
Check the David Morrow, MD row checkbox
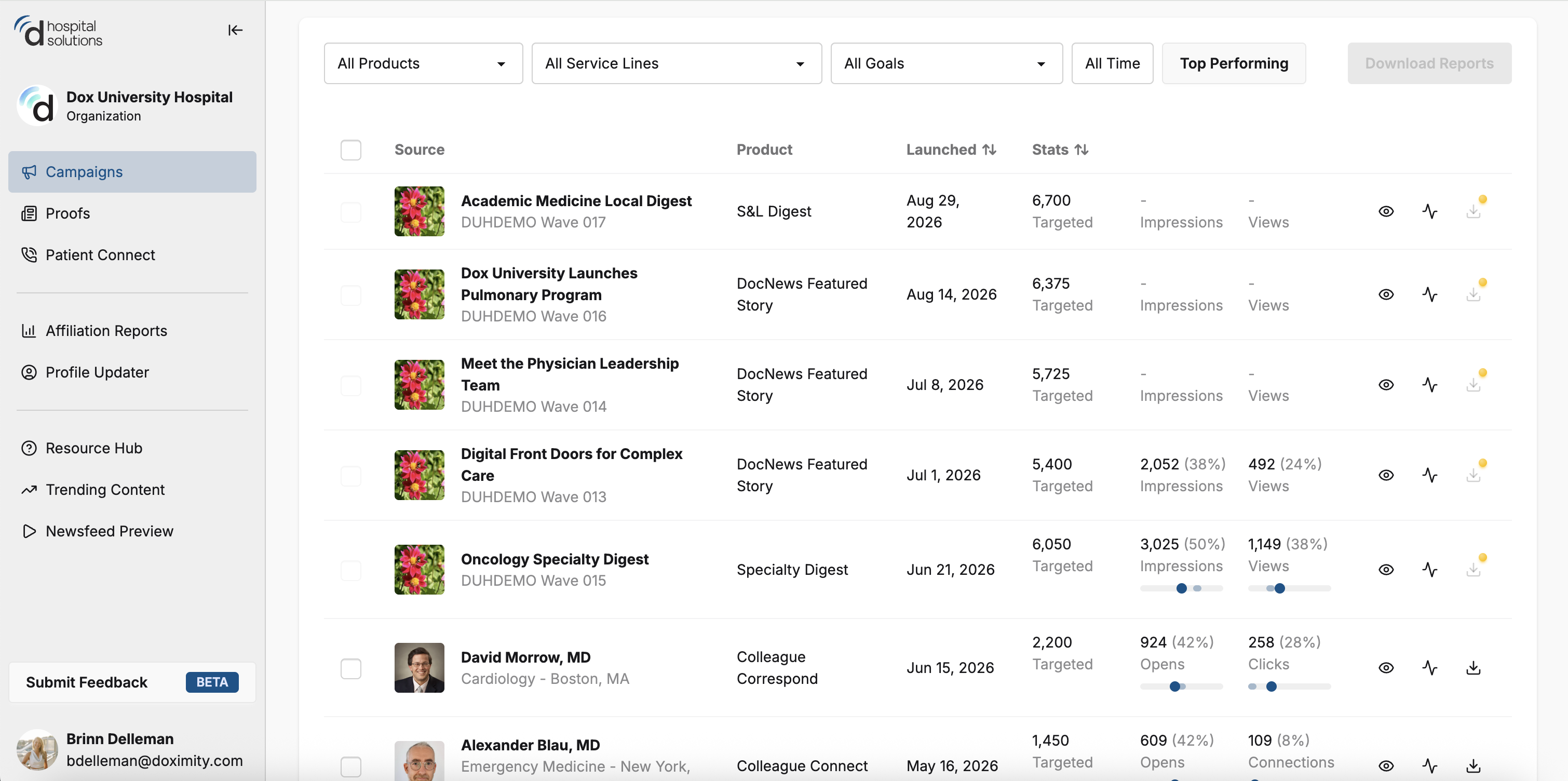click(x=350, y=668)
